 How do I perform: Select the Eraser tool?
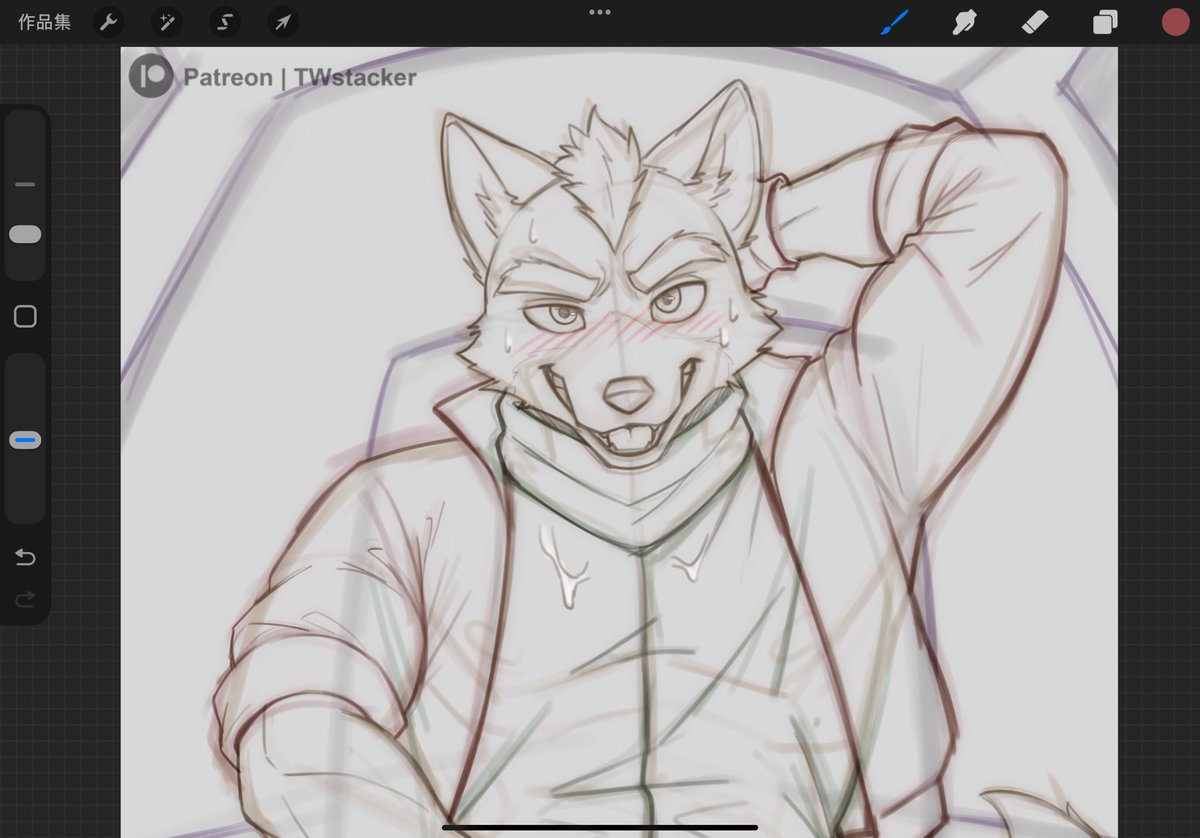(x=1035, y=22)
